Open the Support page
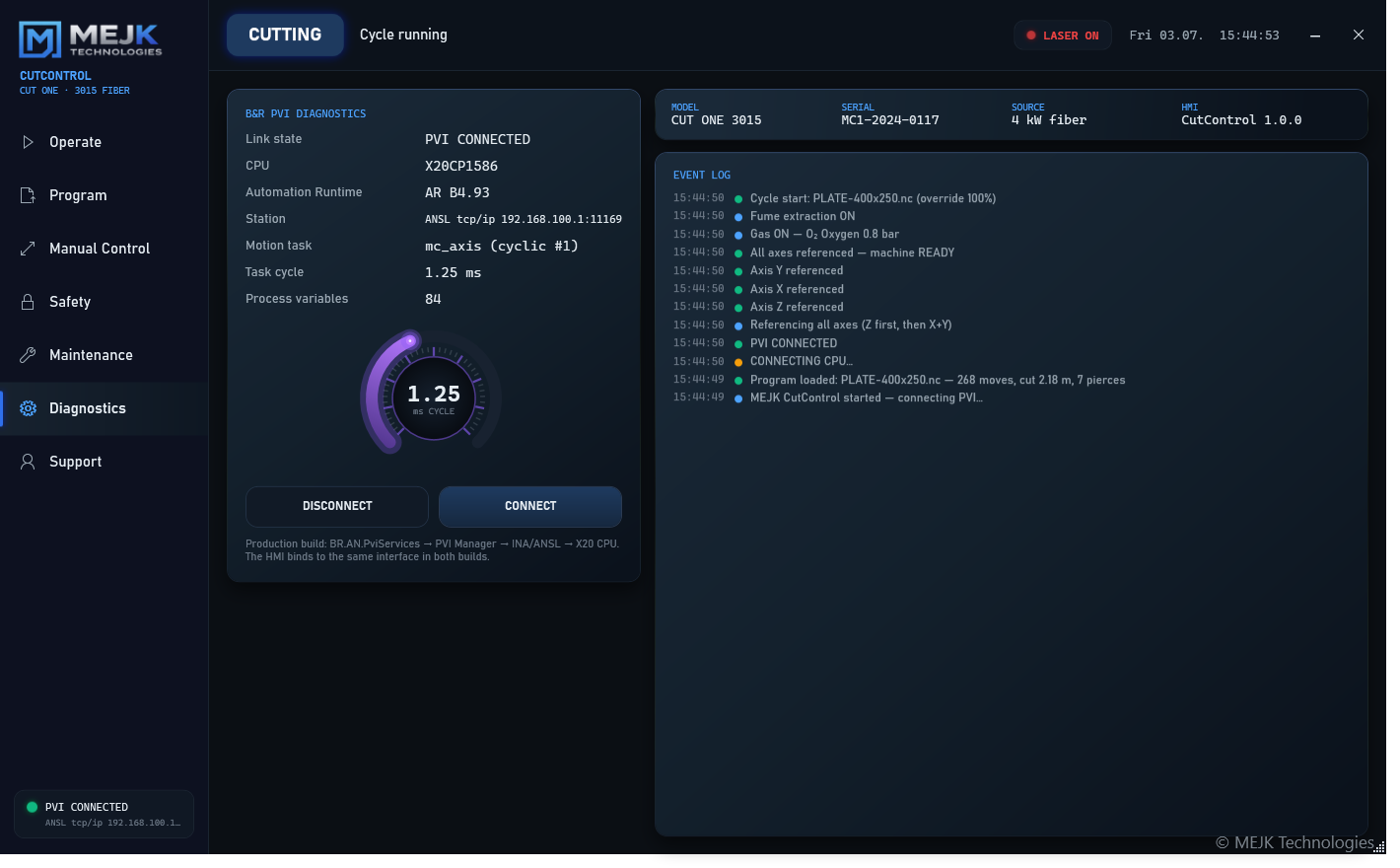 tap(105, 462)
